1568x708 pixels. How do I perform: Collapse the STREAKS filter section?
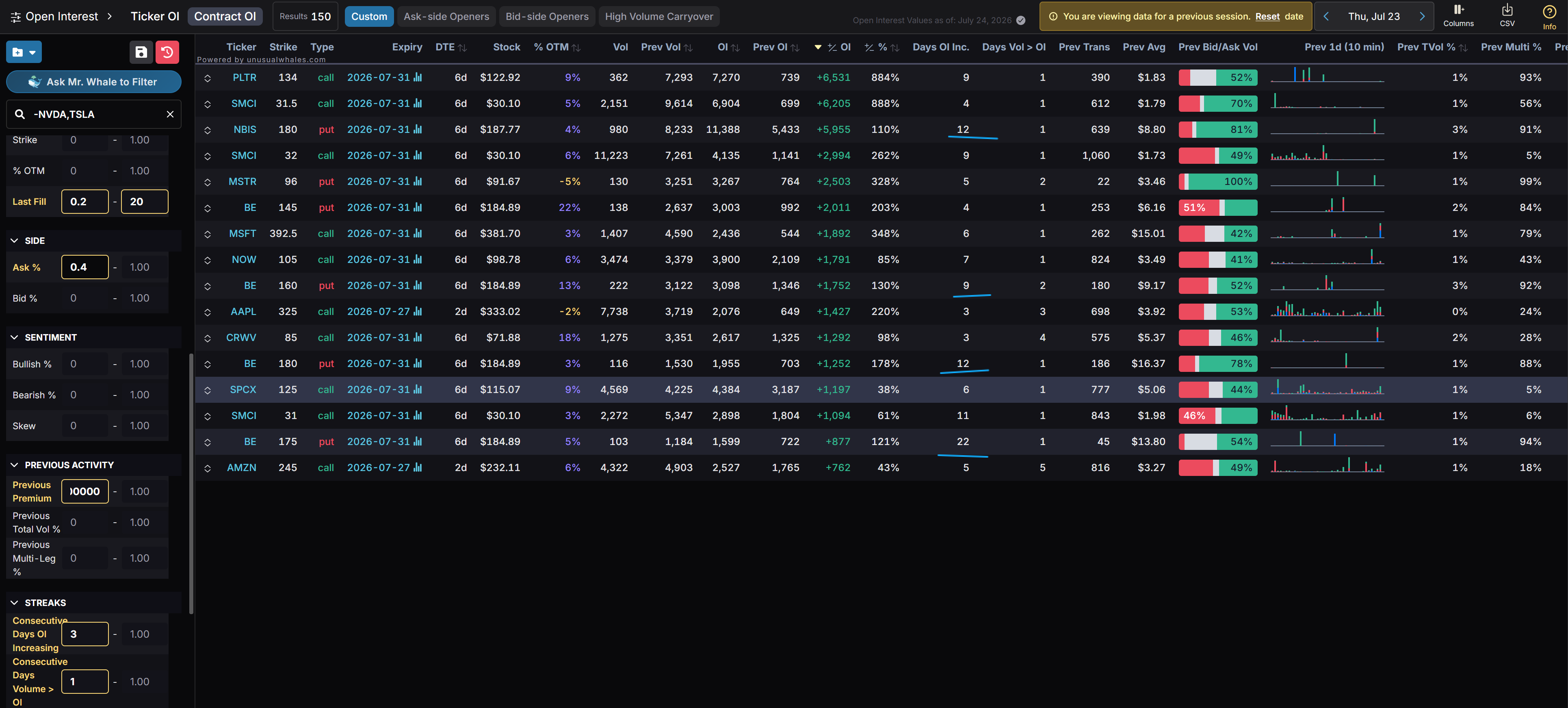point(15,603)
